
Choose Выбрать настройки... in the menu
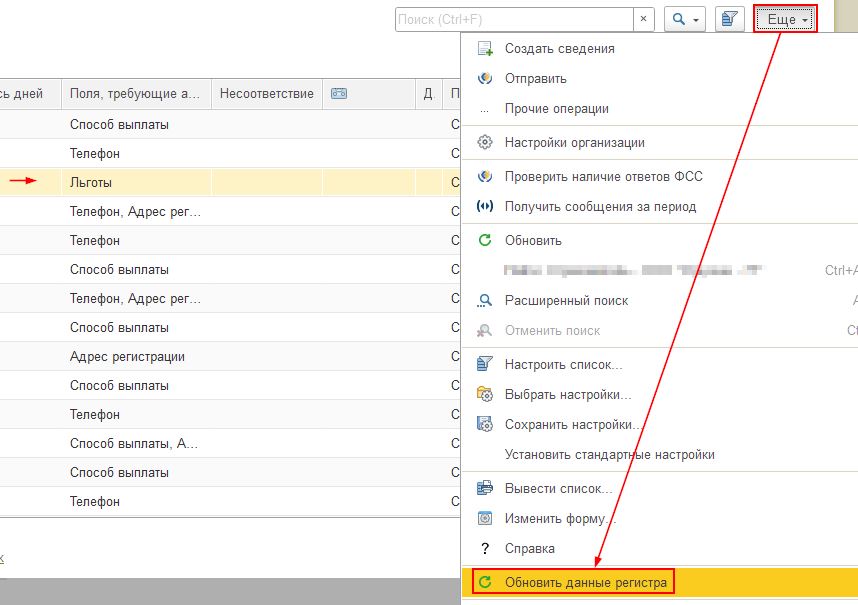659,395
